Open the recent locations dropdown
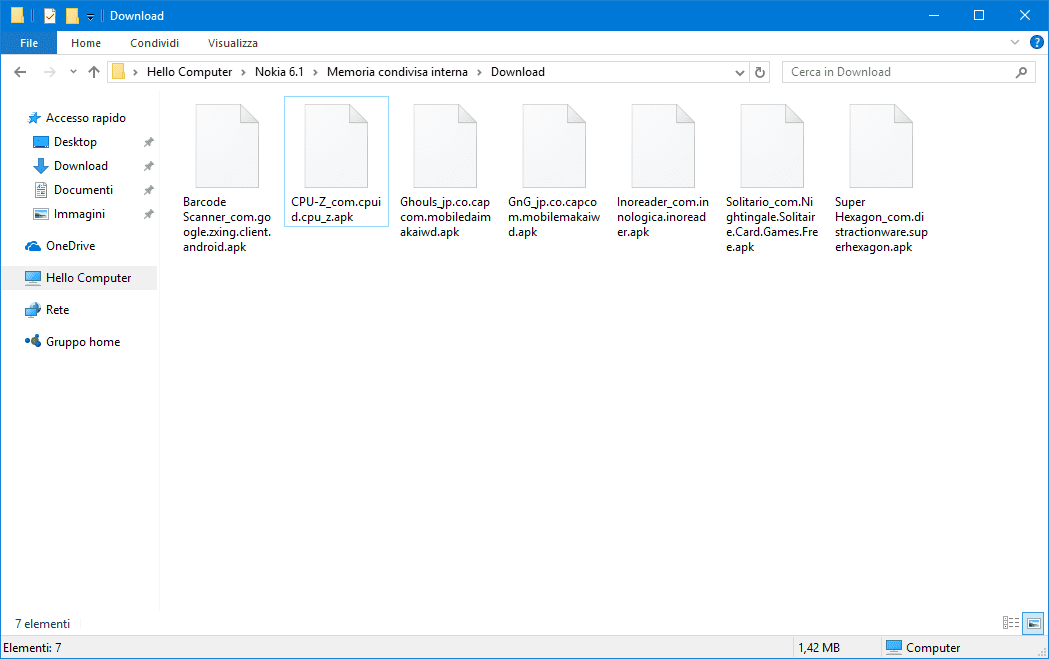 tap(73, 72)
